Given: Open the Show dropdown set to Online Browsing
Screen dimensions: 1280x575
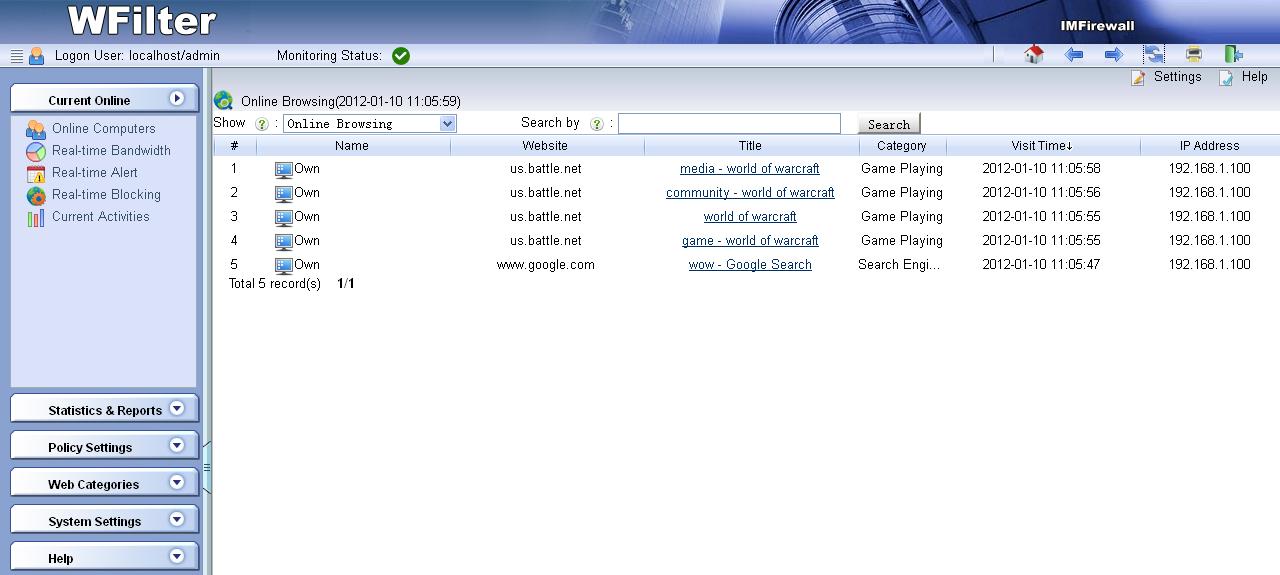Looking at the screenshot, I should tap(369, 124).
